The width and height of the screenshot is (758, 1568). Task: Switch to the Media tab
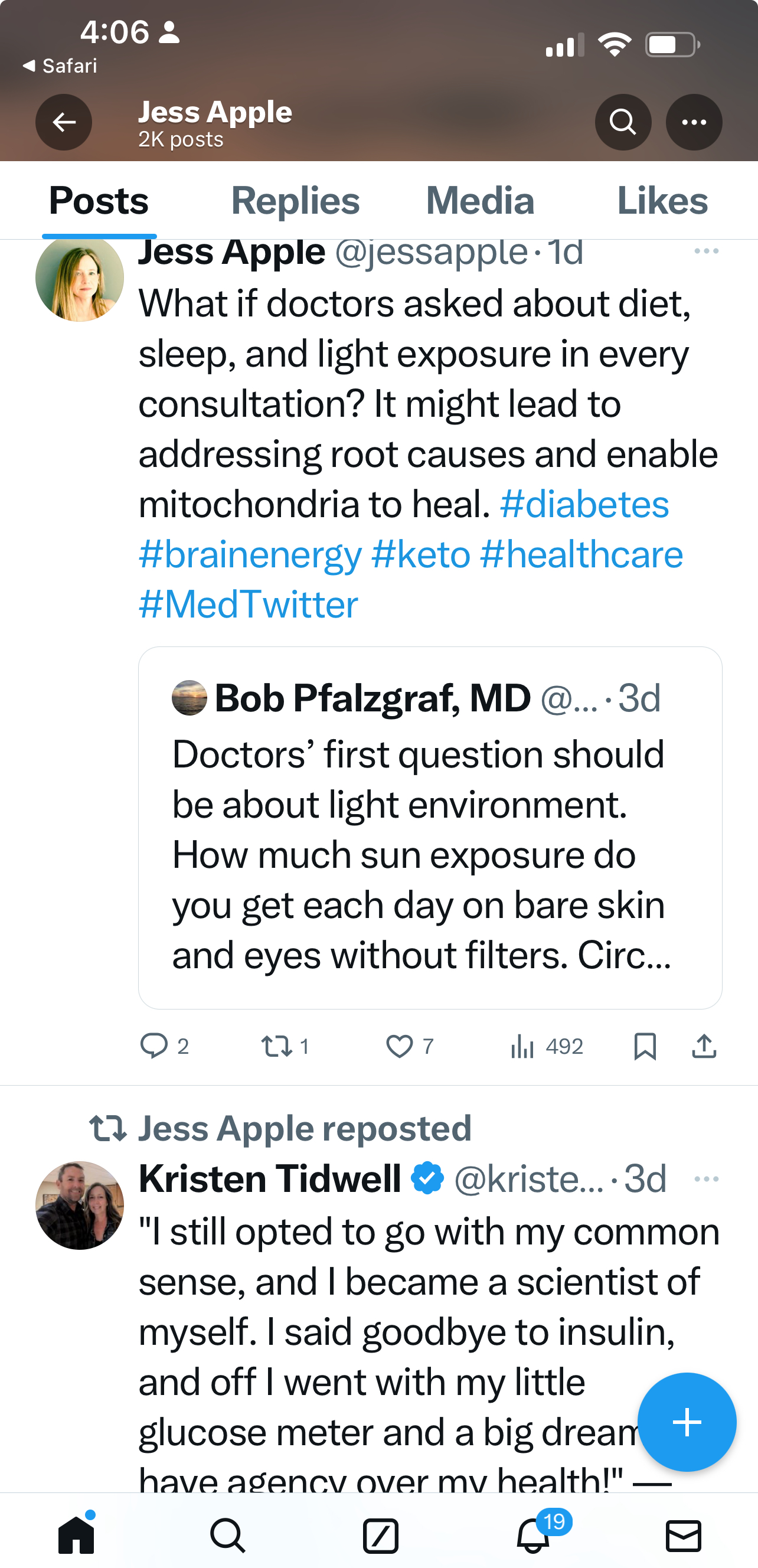(x=480, y=201)
